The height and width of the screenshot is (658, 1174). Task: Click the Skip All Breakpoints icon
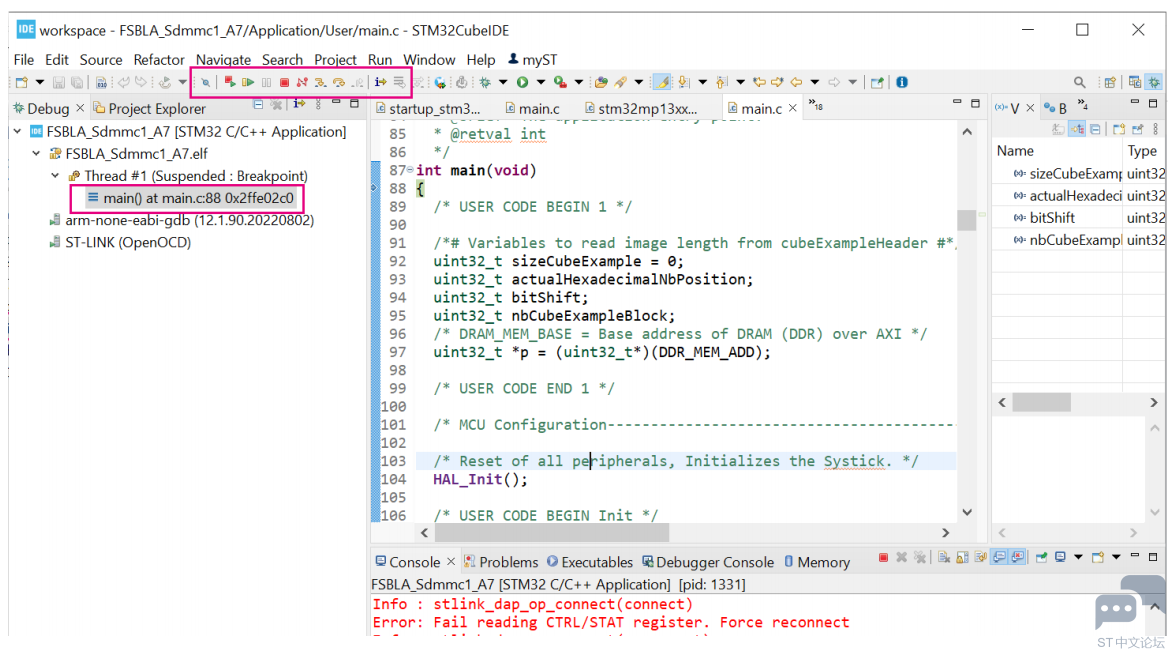pyautogui.click(x=205, y=82)
